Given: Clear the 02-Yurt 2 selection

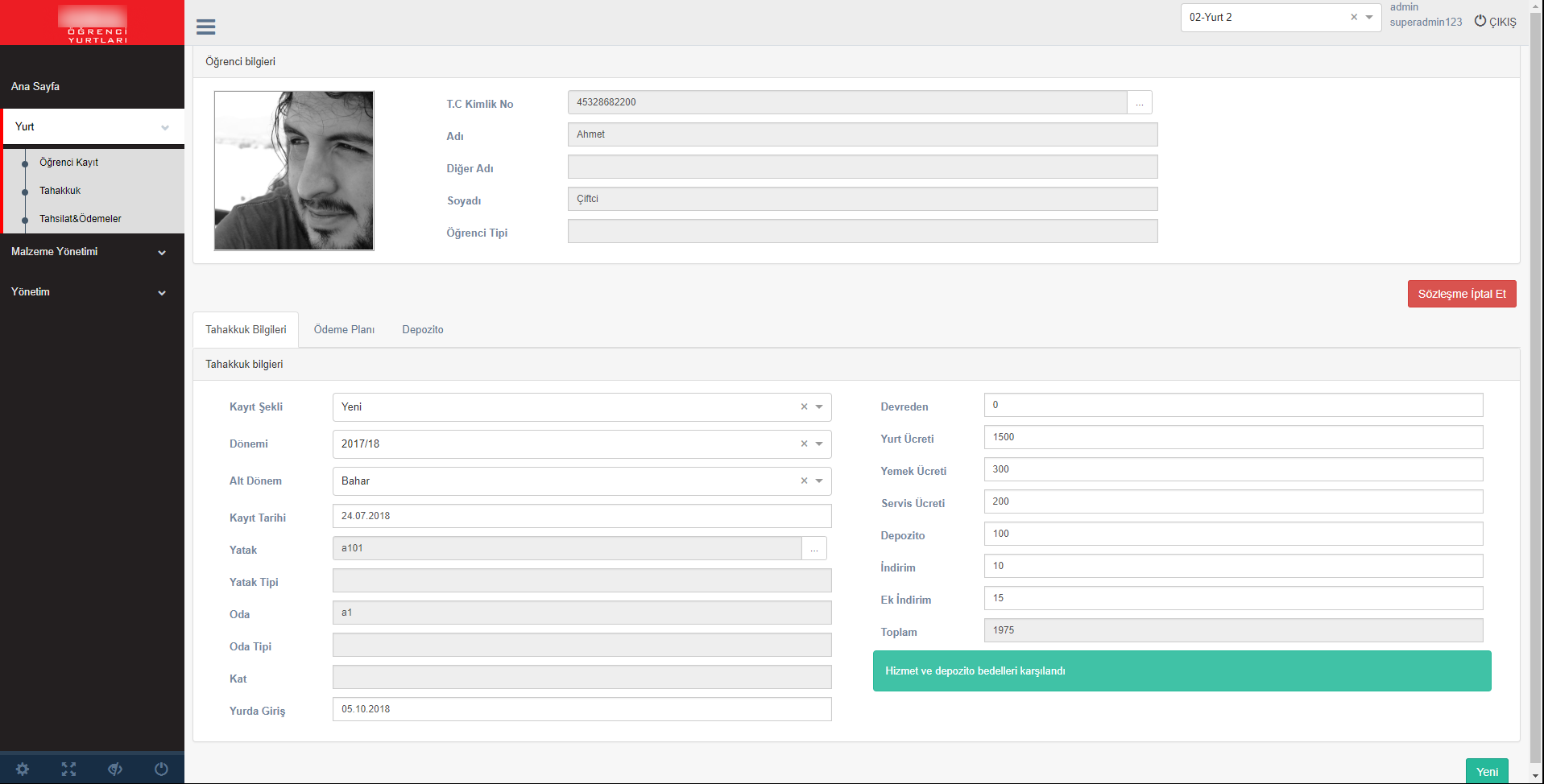Looking at the screenshot, I should [x=1354, y=17].
